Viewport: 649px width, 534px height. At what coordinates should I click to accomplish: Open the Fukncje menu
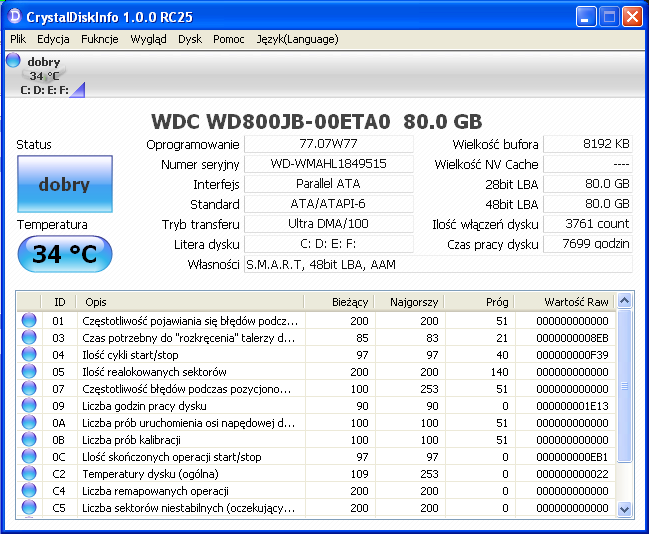pos(100,39)
